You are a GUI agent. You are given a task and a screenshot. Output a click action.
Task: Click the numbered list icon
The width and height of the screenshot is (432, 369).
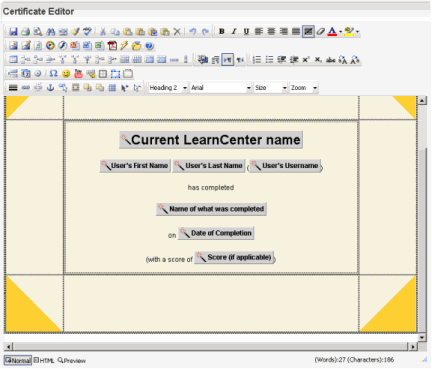(x=257, y=60)
